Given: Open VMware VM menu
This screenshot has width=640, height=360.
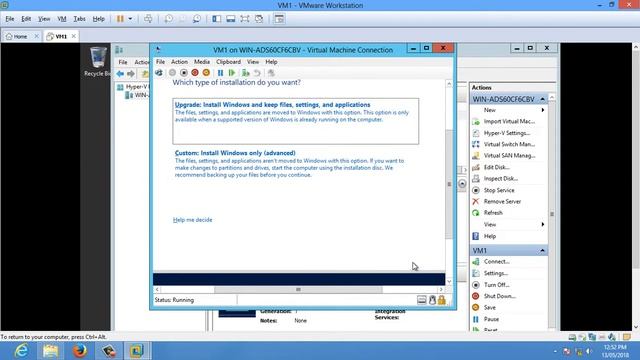Looking at the screenshot, I should point(62,19).
